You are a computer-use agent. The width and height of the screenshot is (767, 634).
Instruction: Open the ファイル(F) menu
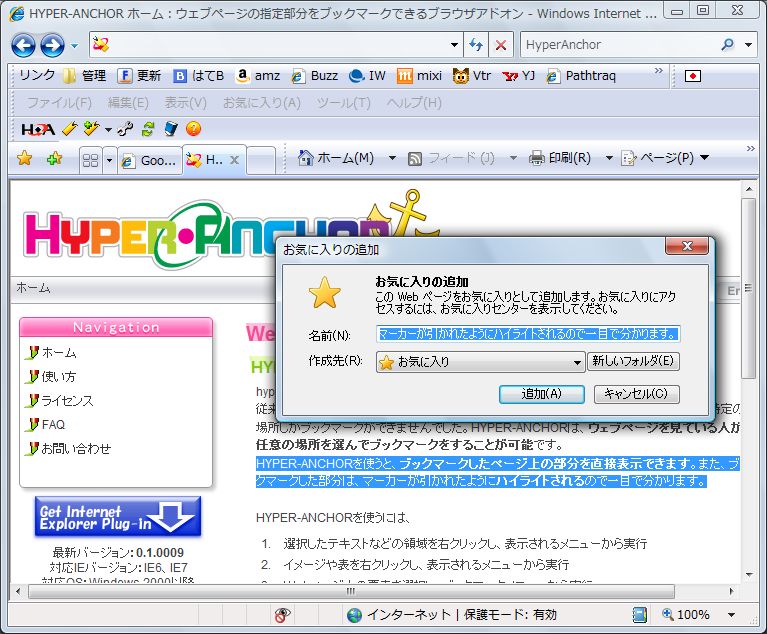coord(59,103)
